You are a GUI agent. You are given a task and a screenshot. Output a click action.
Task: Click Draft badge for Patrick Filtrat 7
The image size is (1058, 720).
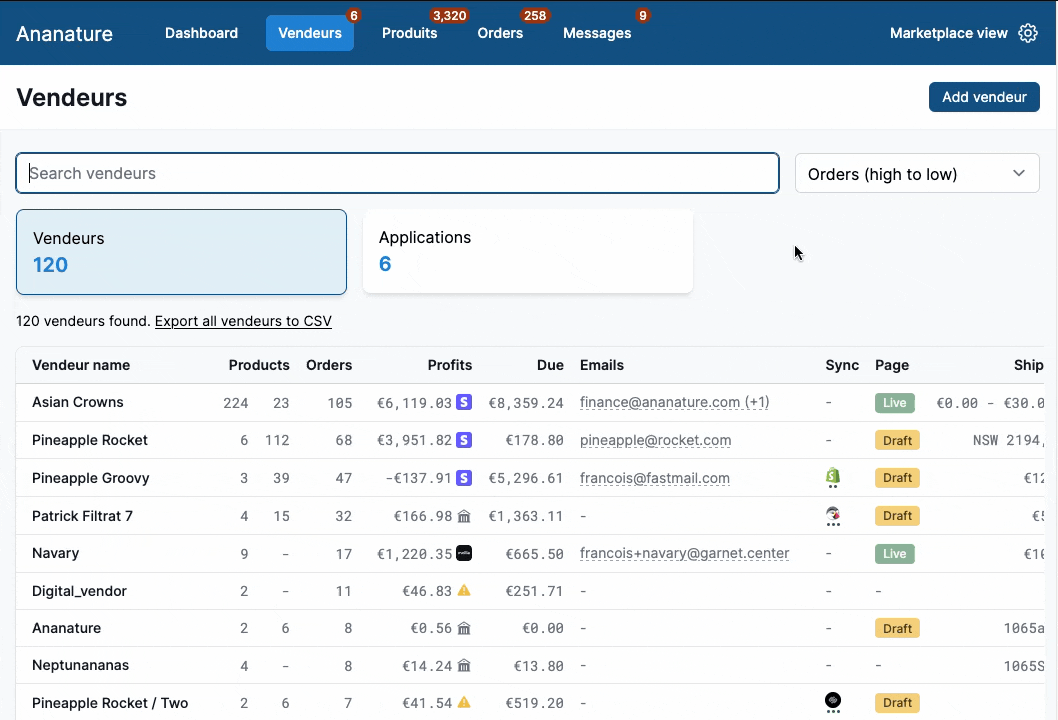click(897, 516)
